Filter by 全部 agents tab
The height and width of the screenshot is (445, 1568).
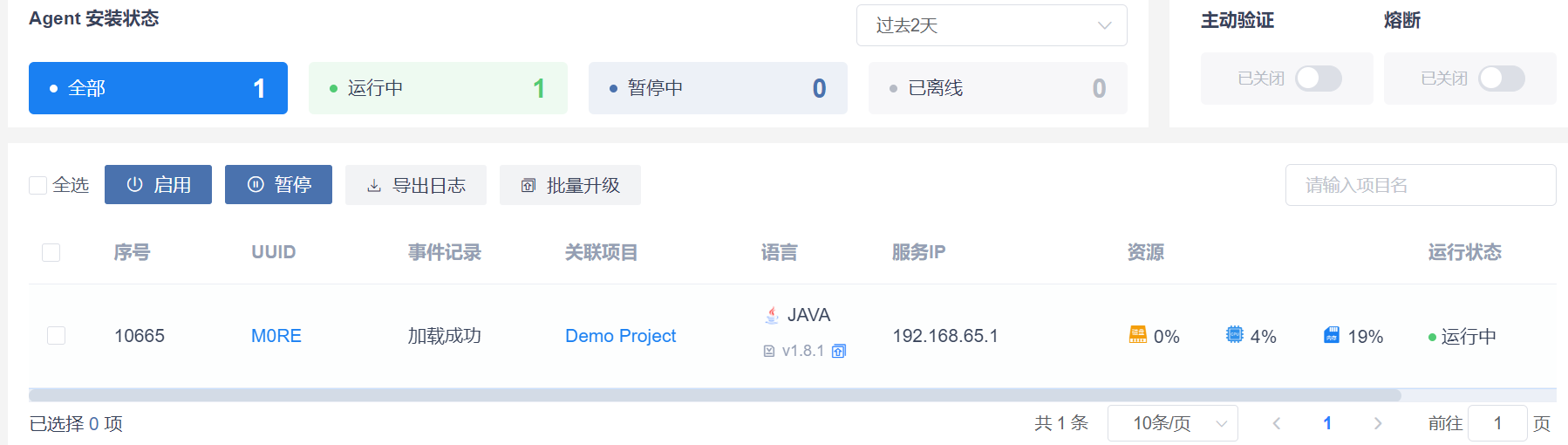158,88
